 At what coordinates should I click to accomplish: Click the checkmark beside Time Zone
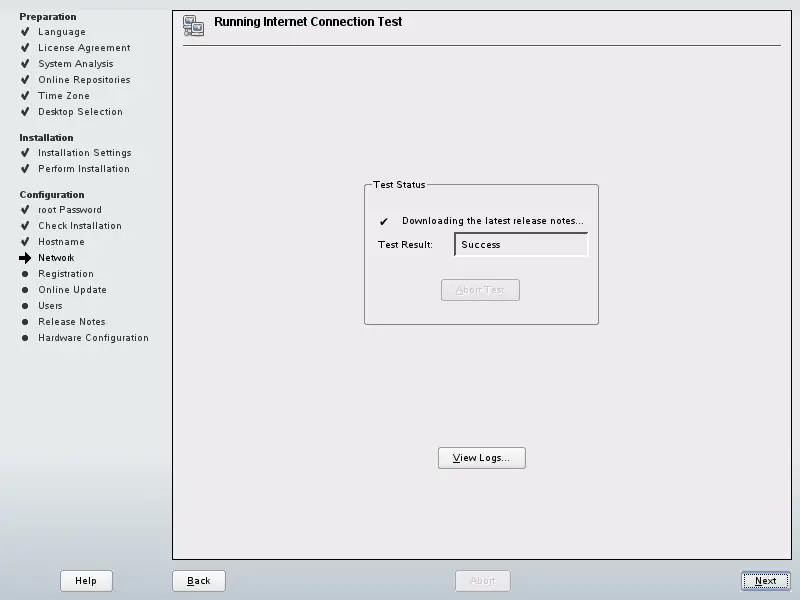(25, 95)
